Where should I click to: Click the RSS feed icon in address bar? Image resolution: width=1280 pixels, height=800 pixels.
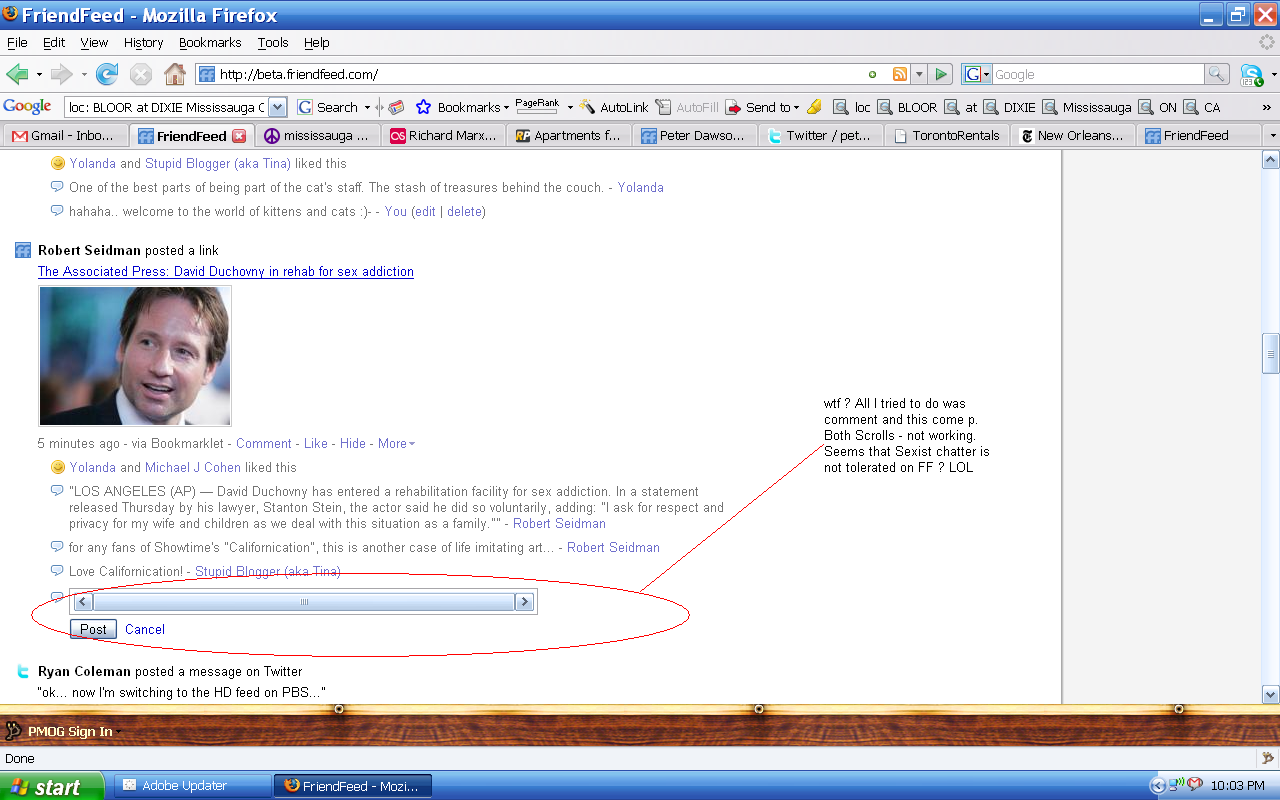[x=900, y=74]
